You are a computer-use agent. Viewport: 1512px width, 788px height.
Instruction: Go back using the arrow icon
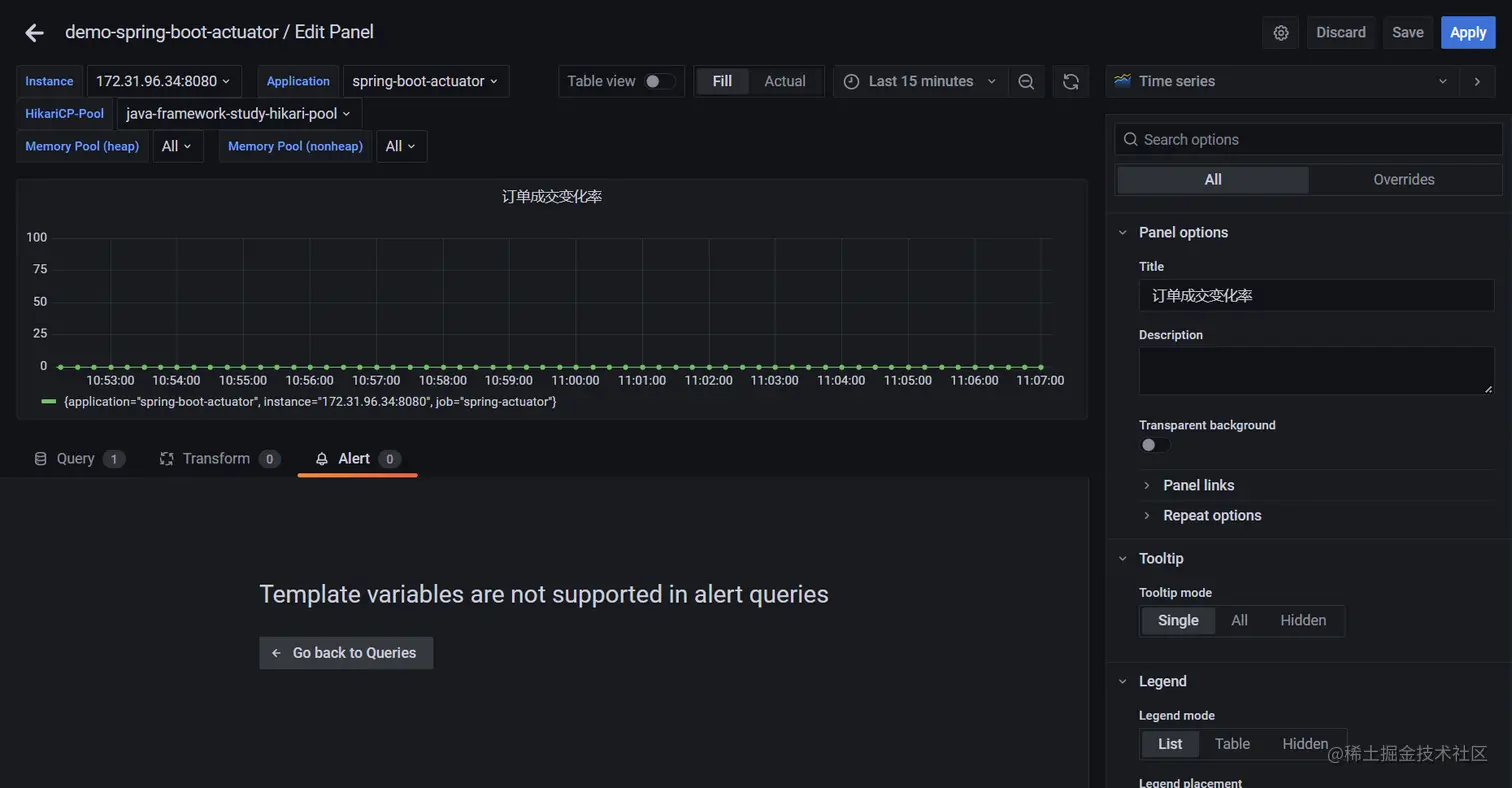tap(35, 33)
